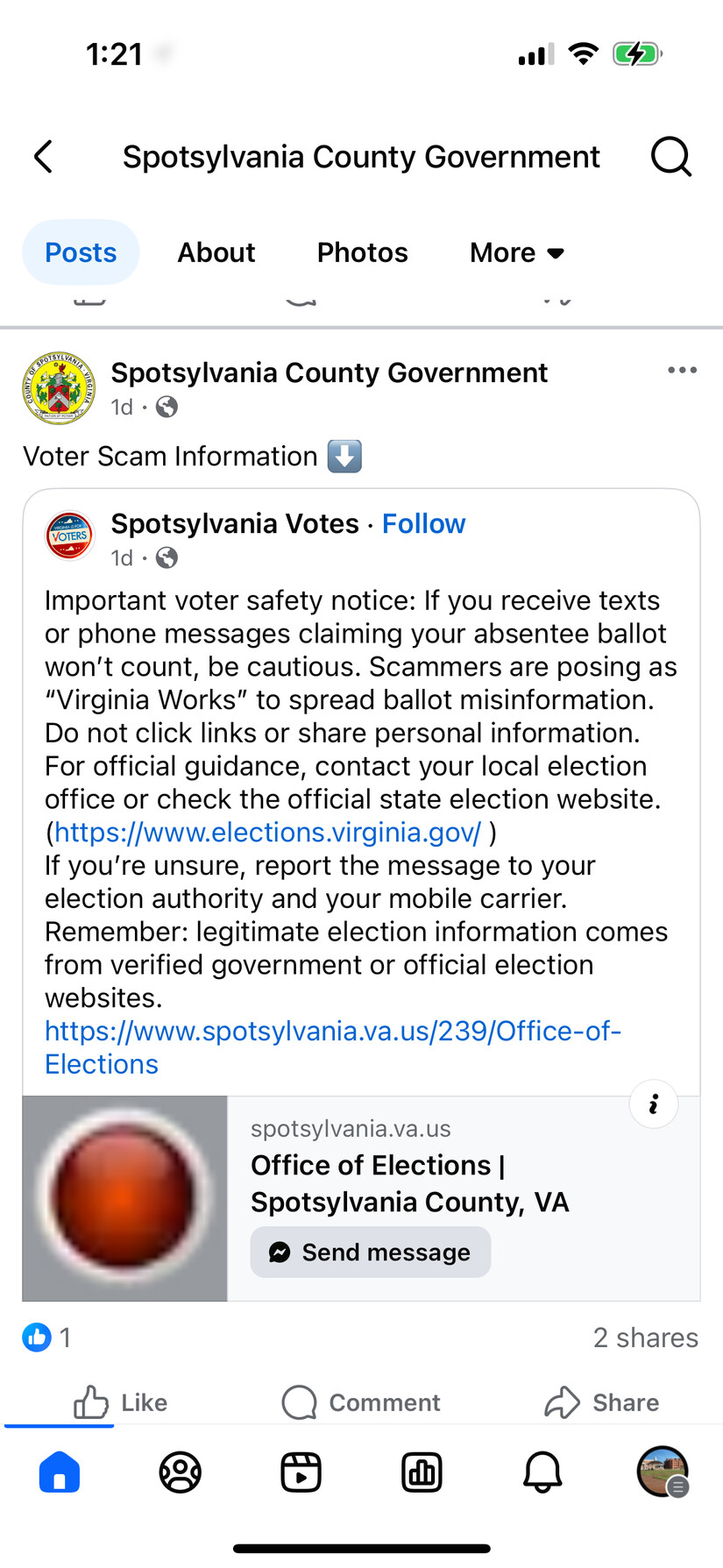Tap the link info icon
The height and width of the screenshot is (1568, 723).
(x=654, y=1104)
